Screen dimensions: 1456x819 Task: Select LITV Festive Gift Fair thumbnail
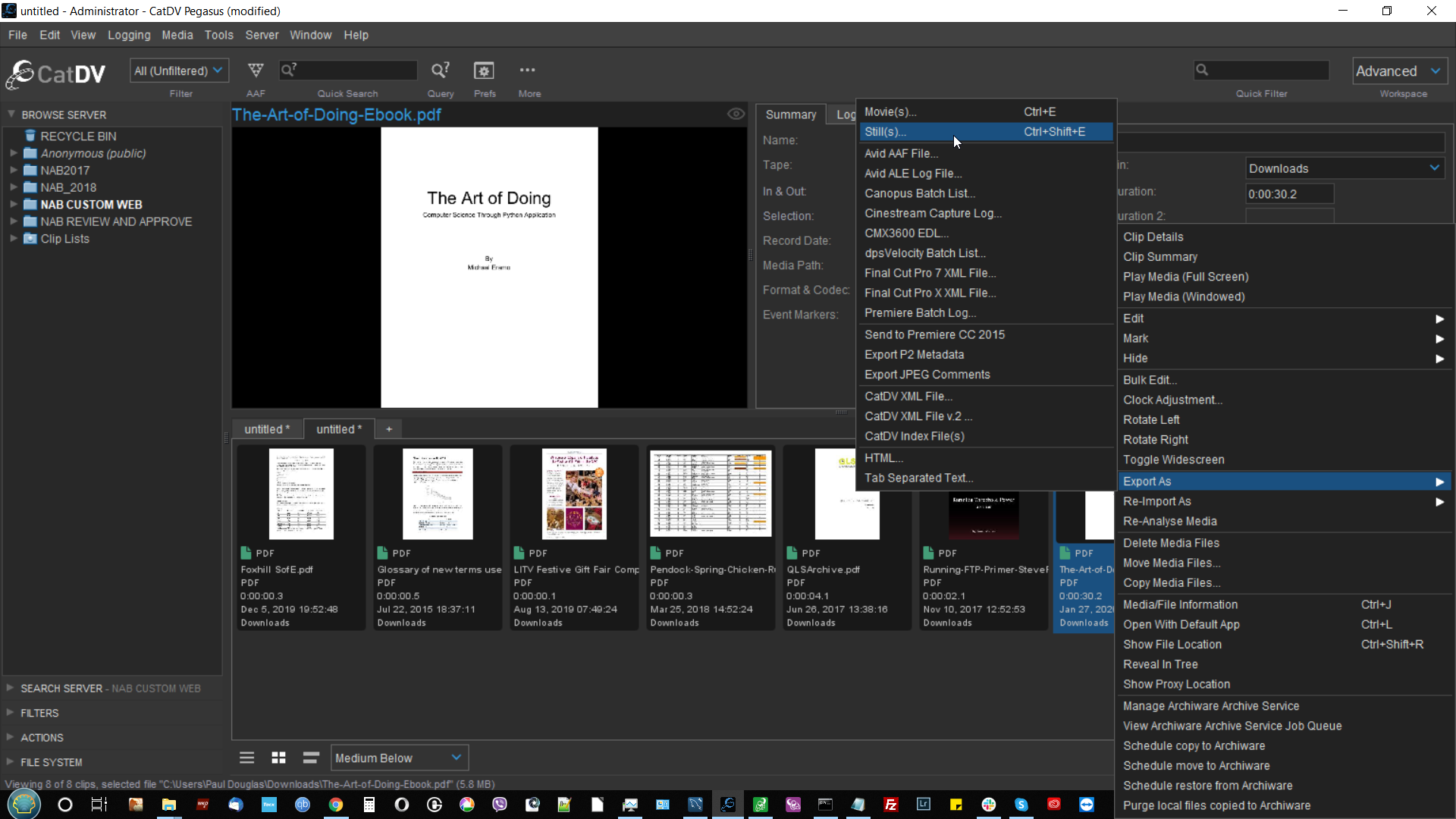click(x=574, y=494)
